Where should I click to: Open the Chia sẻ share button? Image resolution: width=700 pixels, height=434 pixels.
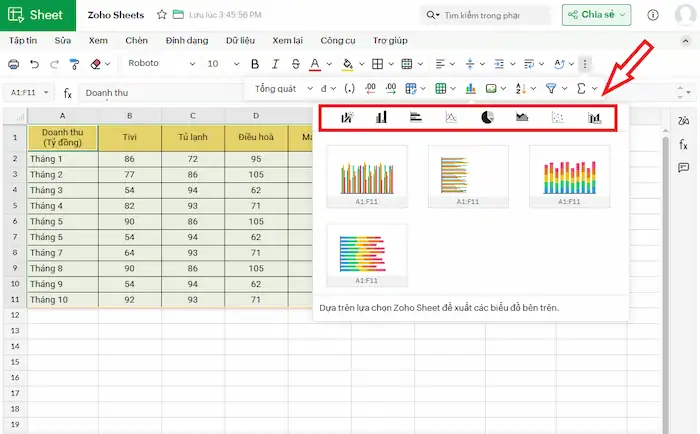pos(596,15)
